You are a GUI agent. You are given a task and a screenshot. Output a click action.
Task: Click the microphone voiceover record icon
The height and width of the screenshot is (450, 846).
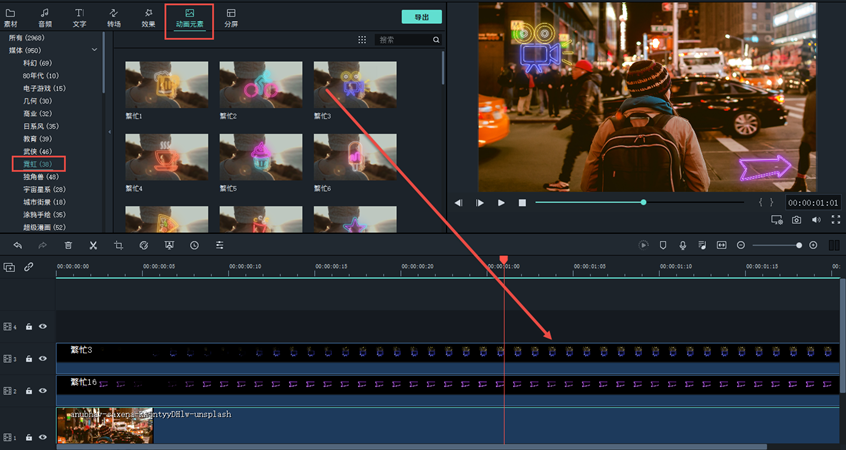tap(682, 245)
